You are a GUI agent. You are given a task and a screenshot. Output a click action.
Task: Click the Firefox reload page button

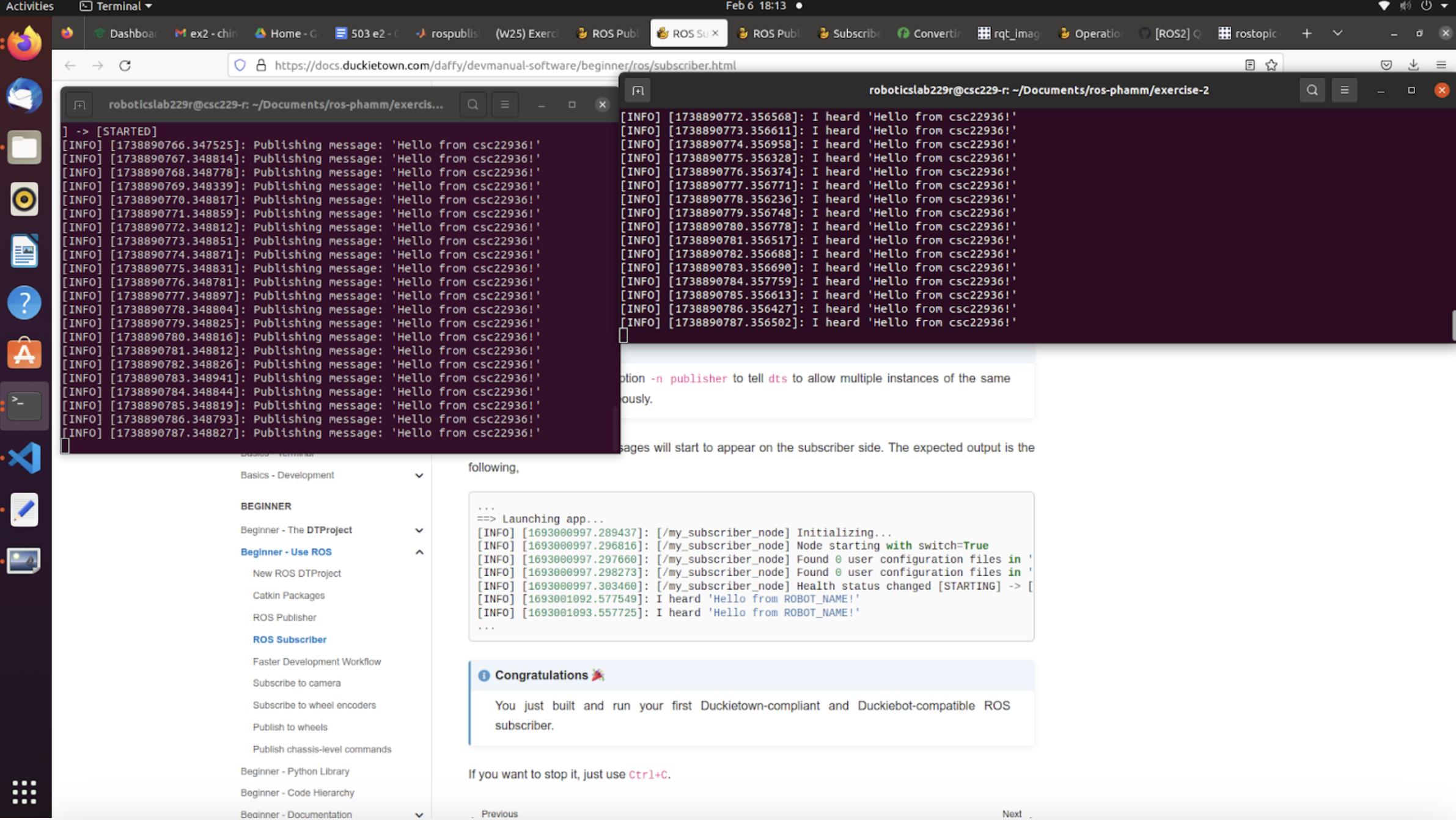[125, 65]
